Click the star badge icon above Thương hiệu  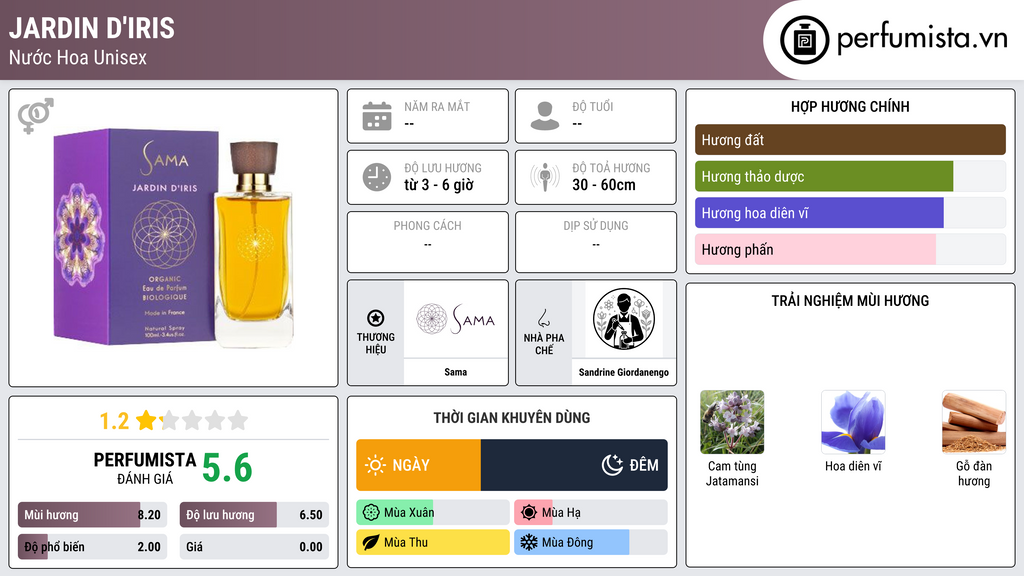376,318
